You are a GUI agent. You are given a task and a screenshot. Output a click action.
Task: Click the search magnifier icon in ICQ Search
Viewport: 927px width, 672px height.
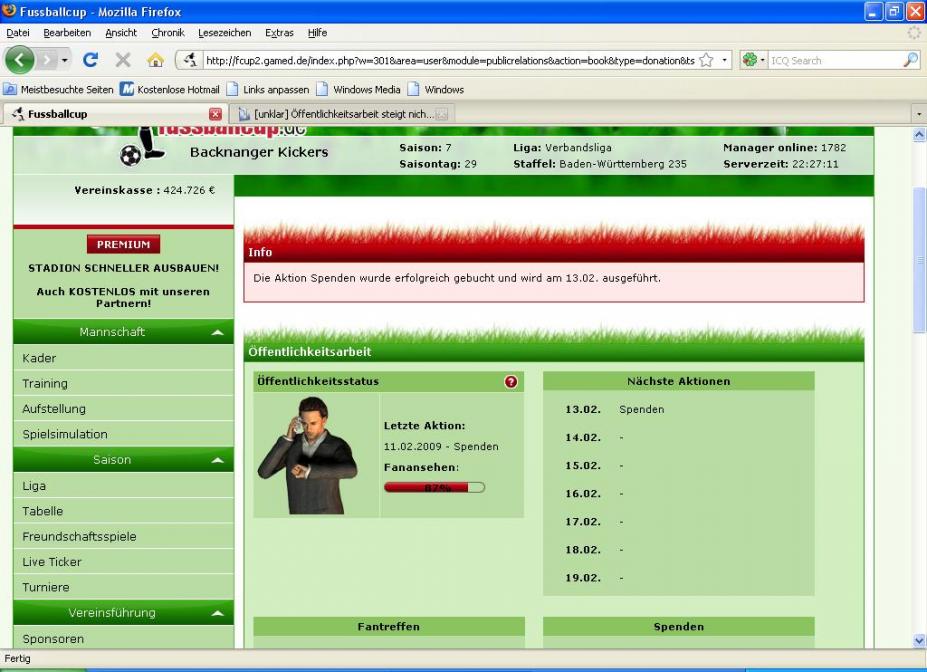pos(909,60)
